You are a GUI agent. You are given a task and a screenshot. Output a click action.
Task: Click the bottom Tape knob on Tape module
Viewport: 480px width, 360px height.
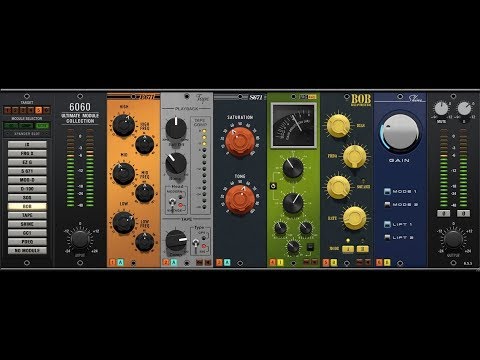[x=176, y=240]
